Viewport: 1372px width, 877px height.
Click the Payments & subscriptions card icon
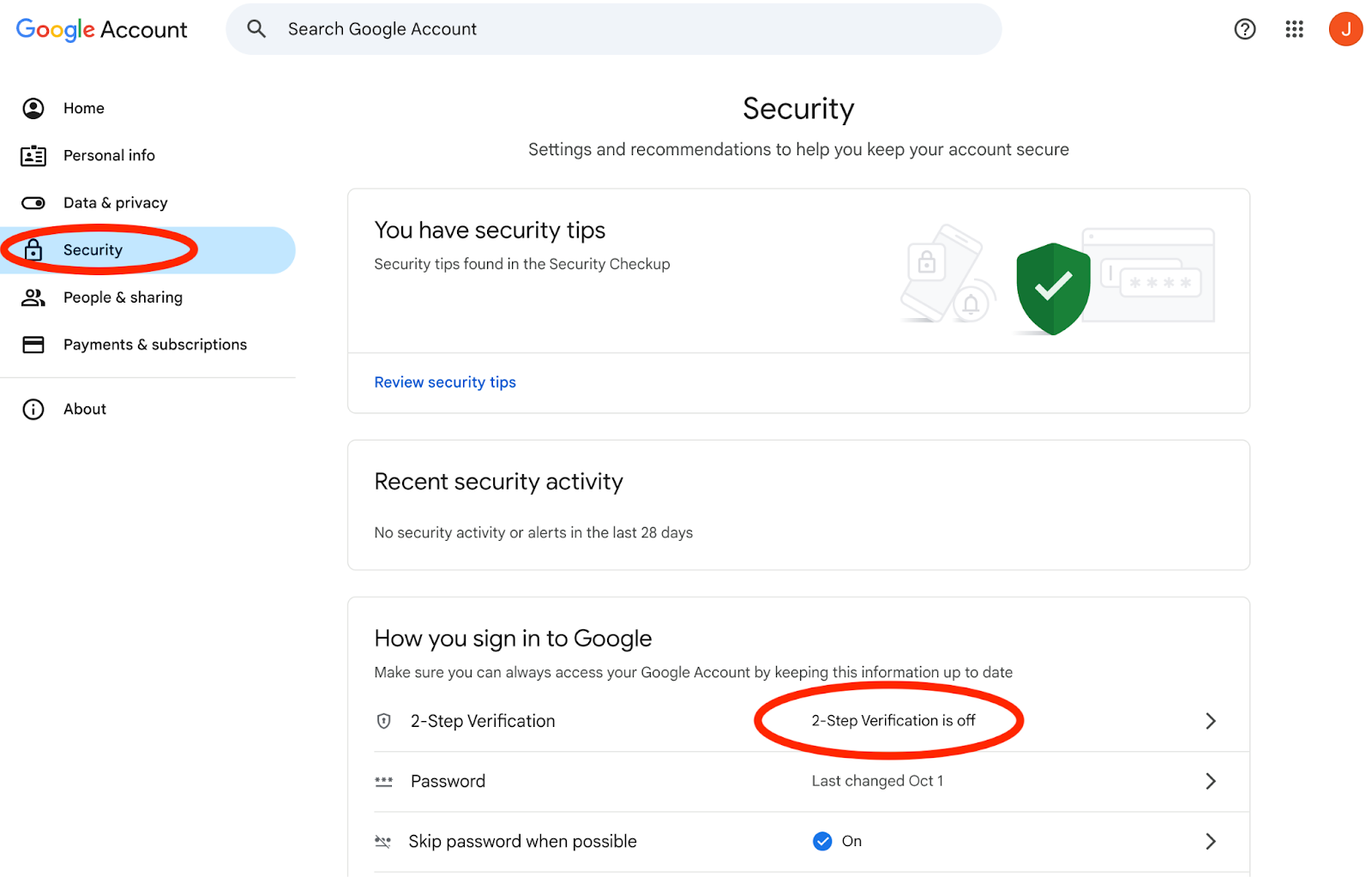click(33, 345)
